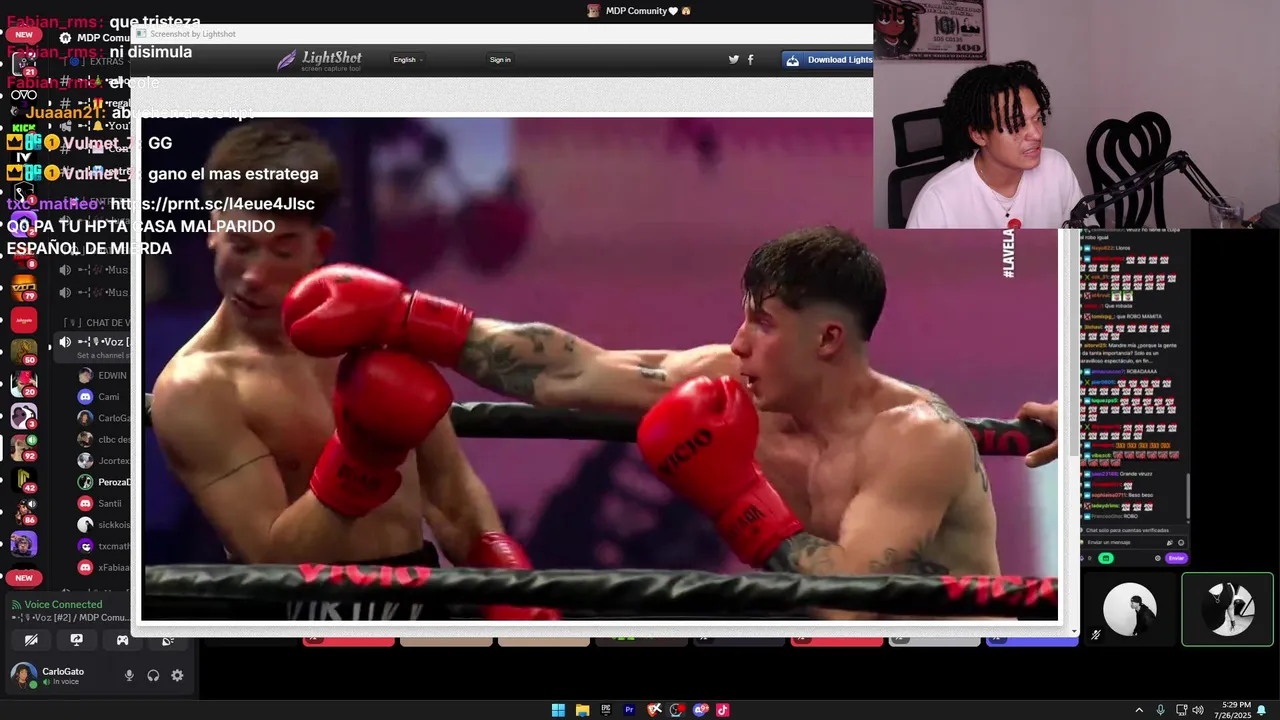1280x720 pixels.
Task: Open LightShot Facebook icon link
Action: [x=750, y=60]
